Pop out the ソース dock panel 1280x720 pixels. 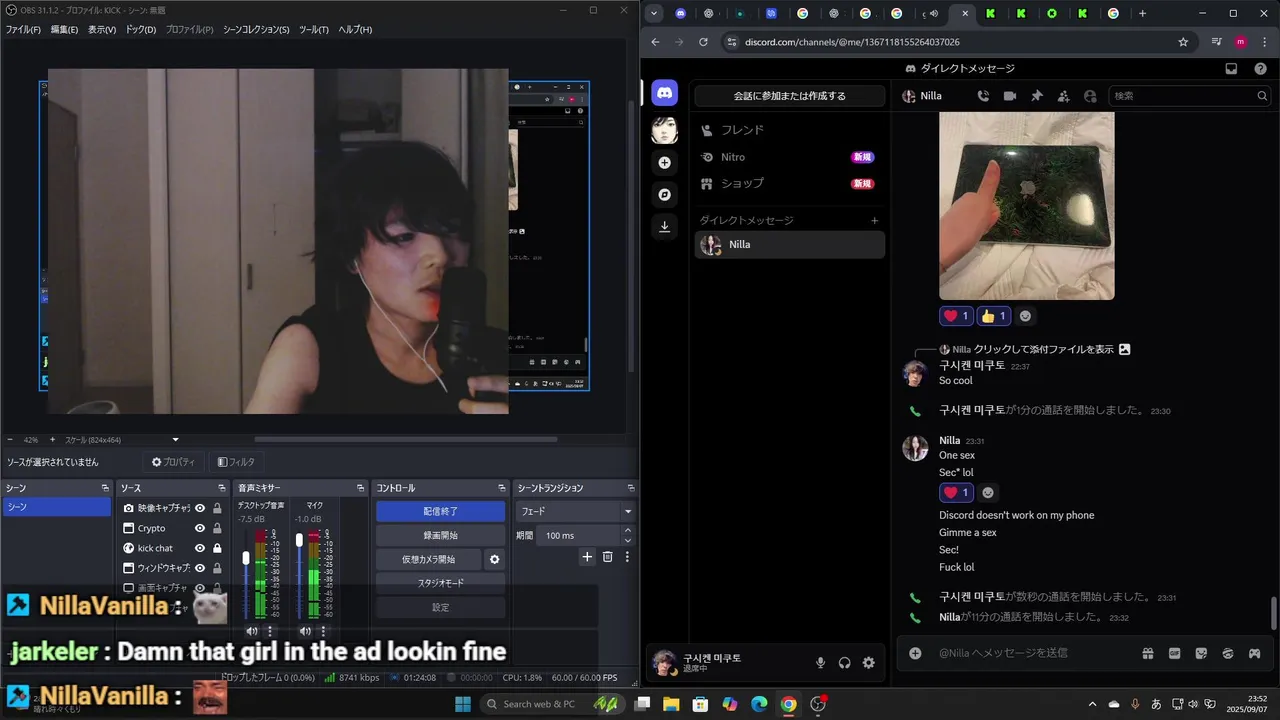(x=220, y=488)
